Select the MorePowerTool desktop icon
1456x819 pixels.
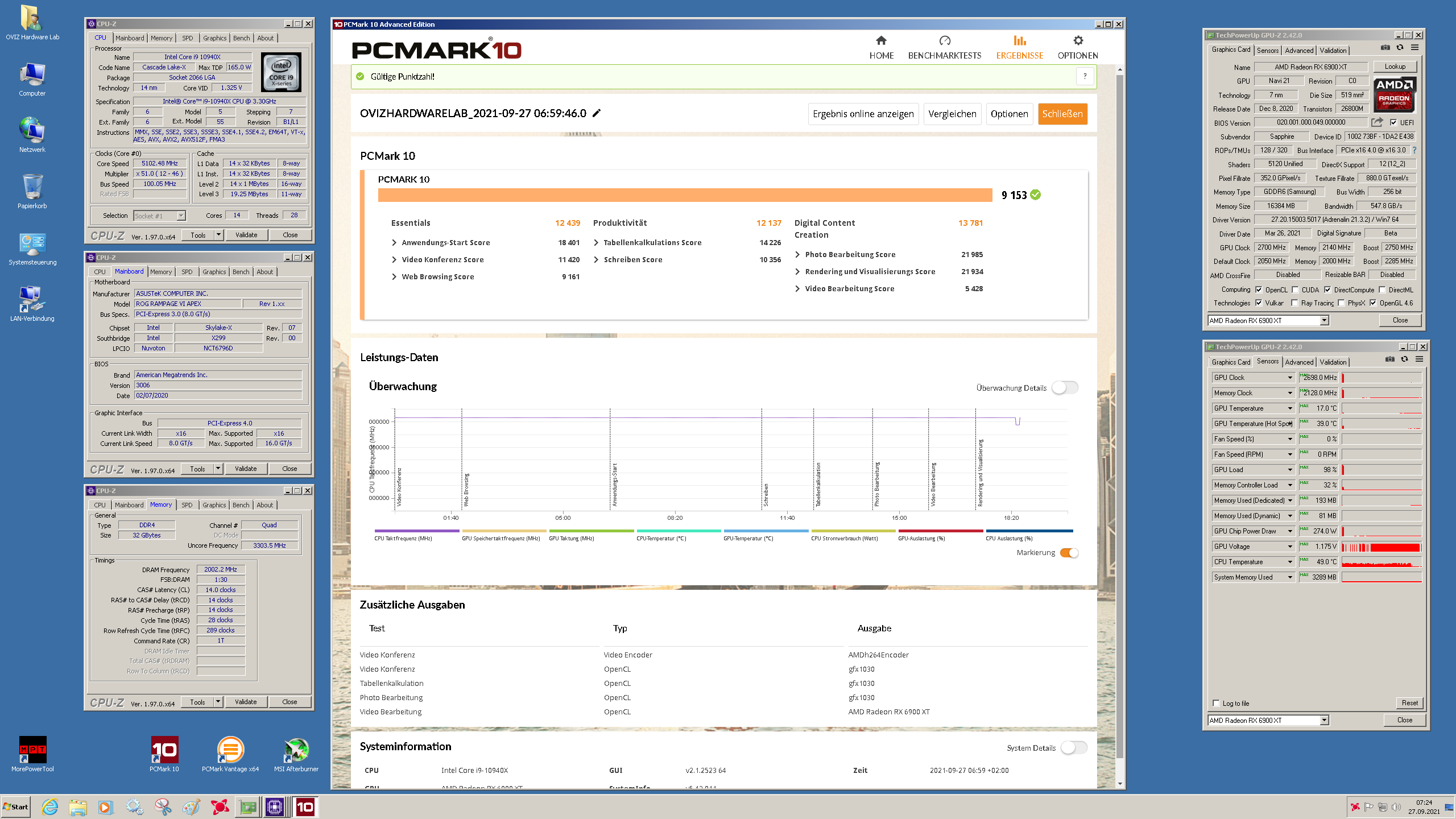point(32,754)
